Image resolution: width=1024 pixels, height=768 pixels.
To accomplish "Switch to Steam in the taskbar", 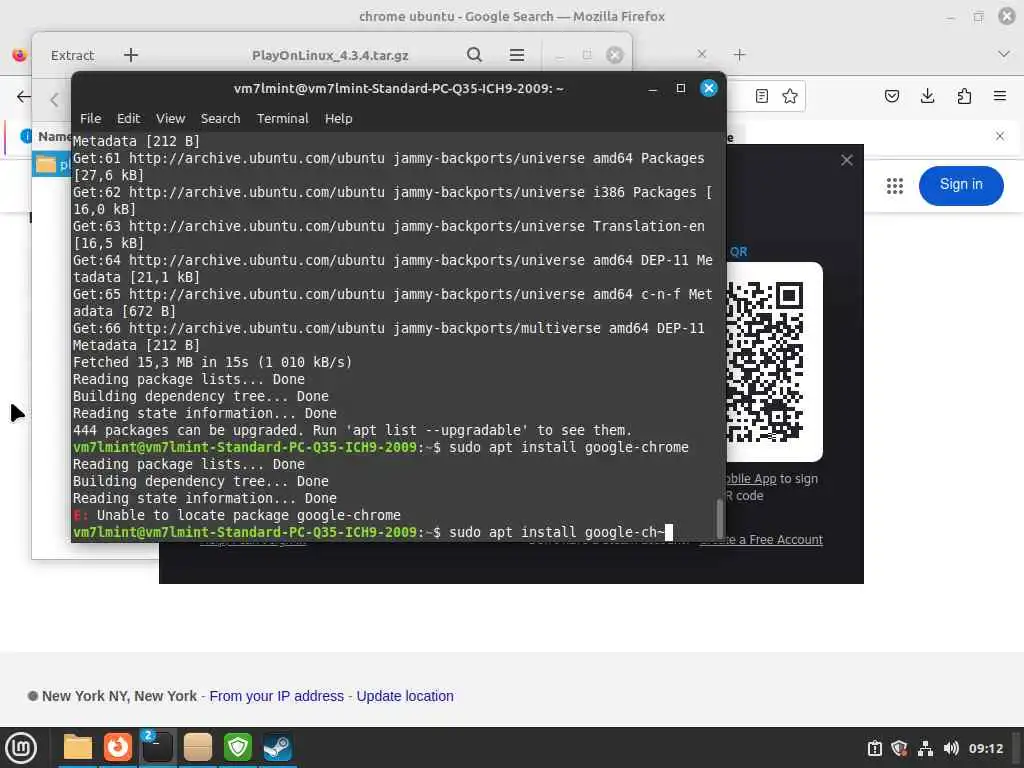I will (x=278, y=747).
